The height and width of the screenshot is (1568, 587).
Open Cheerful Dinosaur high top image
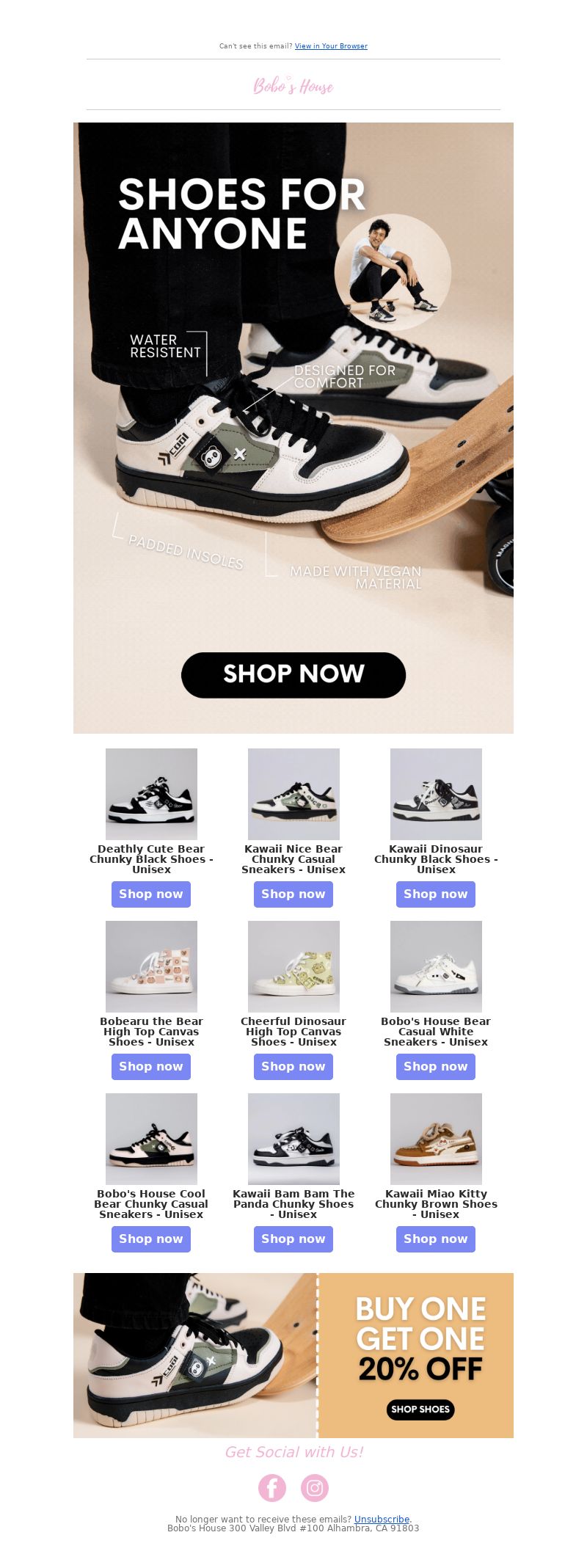tap(293, 966)
